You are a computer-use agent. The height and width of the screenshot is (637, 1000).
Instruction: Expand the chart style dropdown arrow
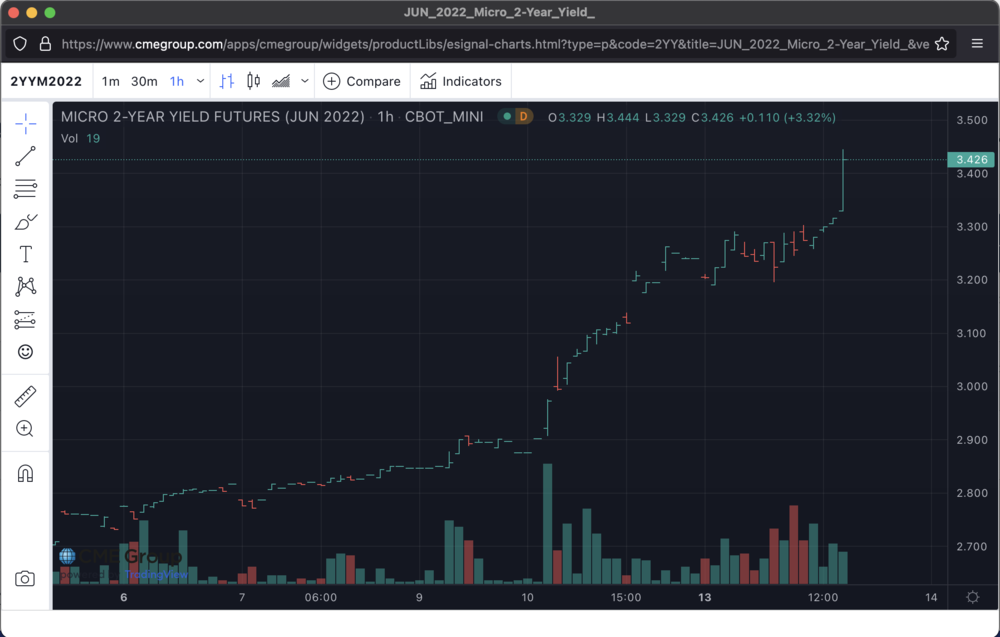305,81
